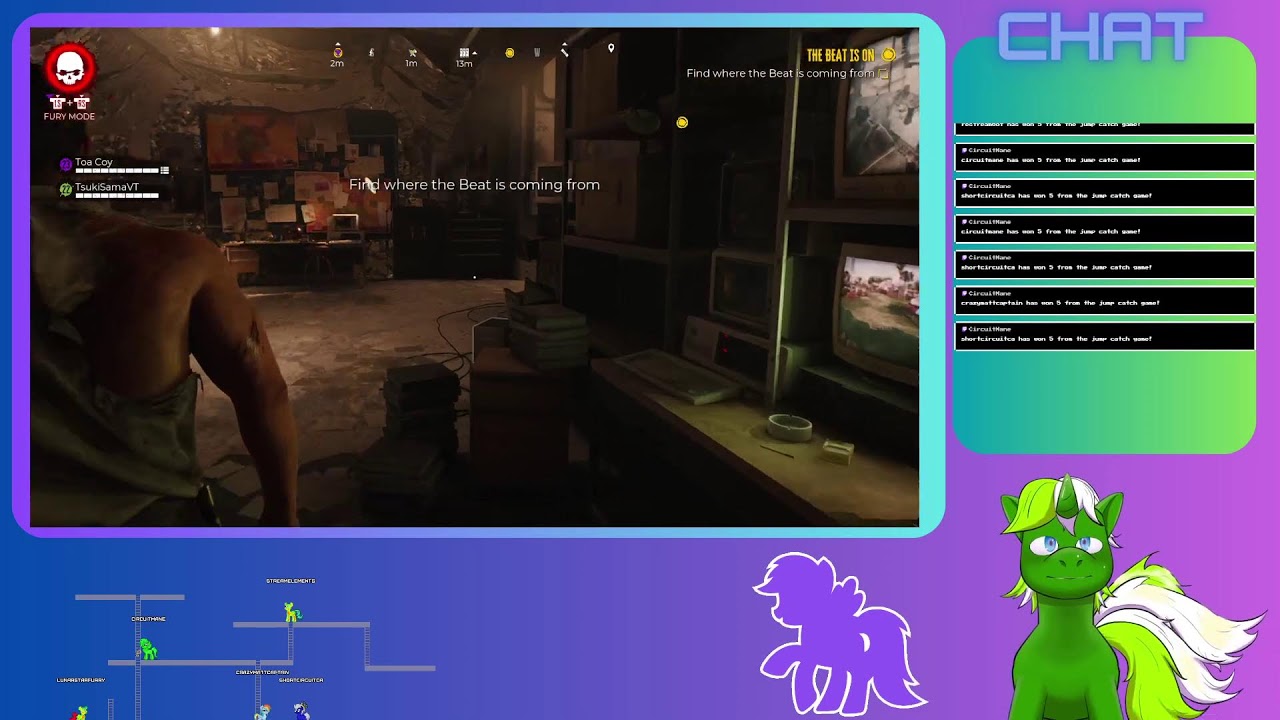The image size is (1280, 720).
Task: Click the W heading letter on the compass
Action: [537, 52]
